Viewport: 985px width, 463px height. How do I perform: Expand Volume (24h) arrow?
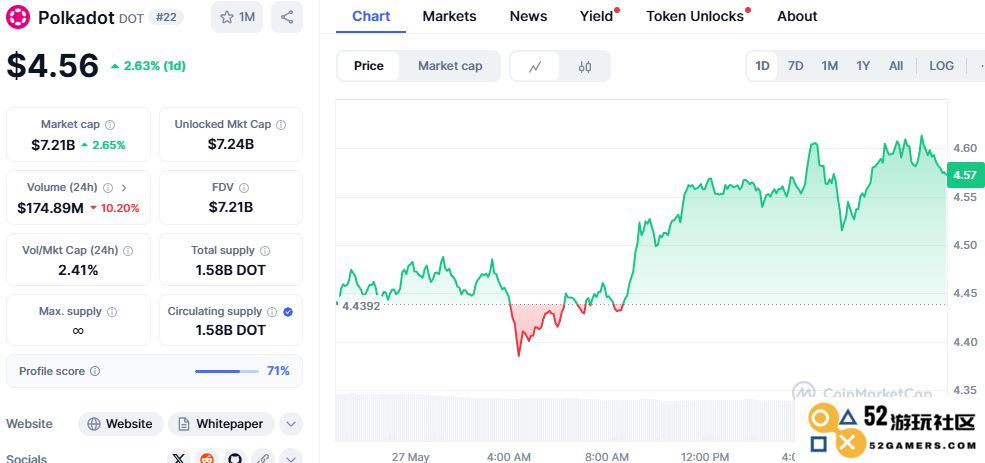tap(124, 187)
